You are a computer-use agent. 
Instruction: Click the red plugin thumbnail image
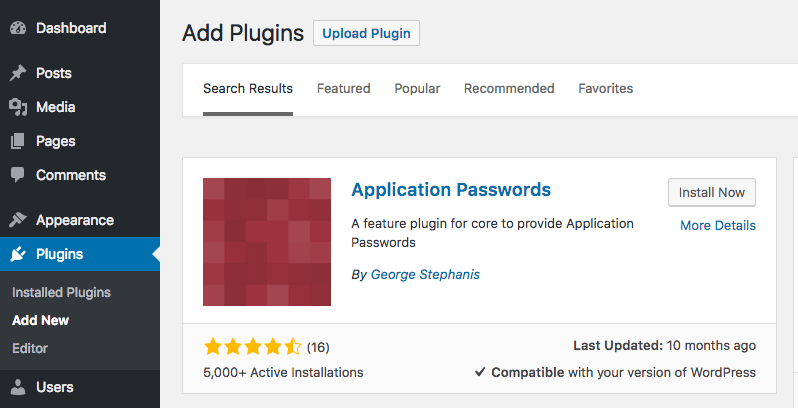tap(267, 242)
